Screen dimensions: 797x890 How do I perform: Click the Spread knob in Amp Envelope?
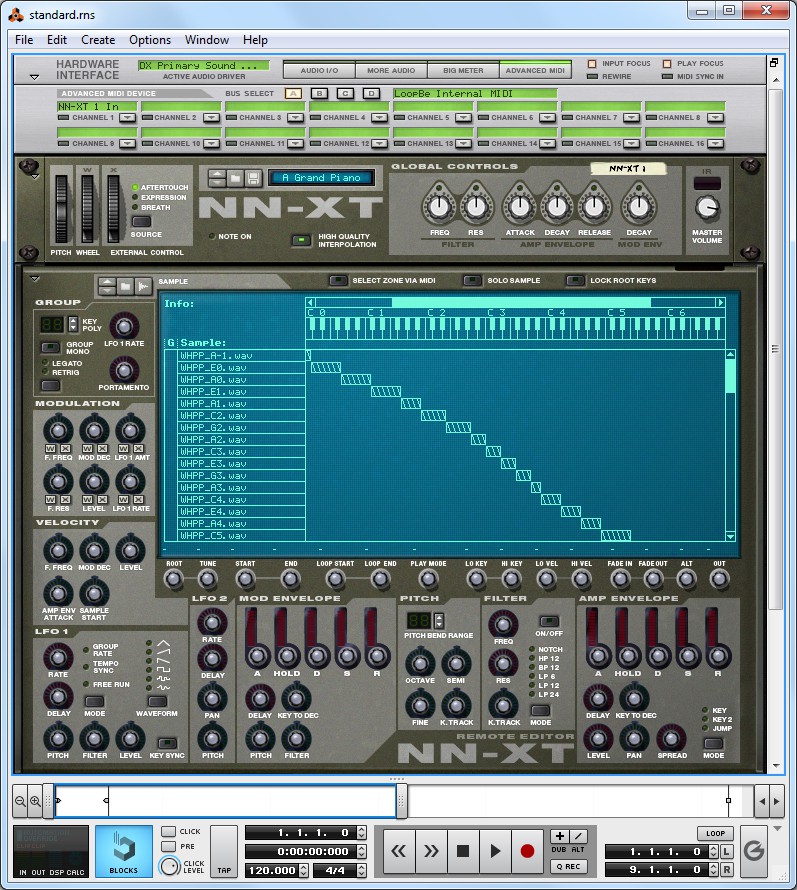[x=672, y=738]
